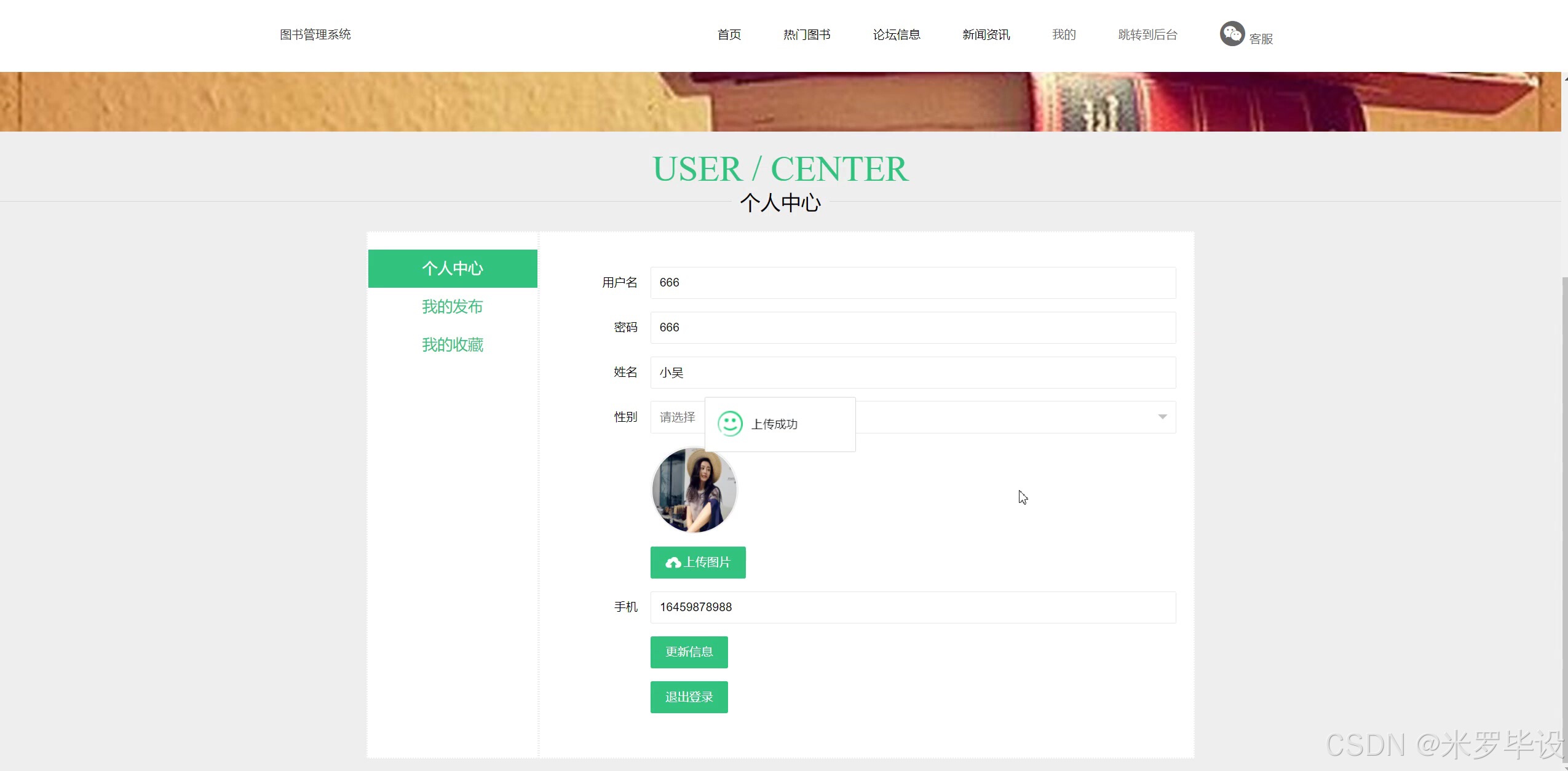Select 个人中心 sidebar tab
The width and height of the screenshot is (1568, 771).
pos(453,269)
